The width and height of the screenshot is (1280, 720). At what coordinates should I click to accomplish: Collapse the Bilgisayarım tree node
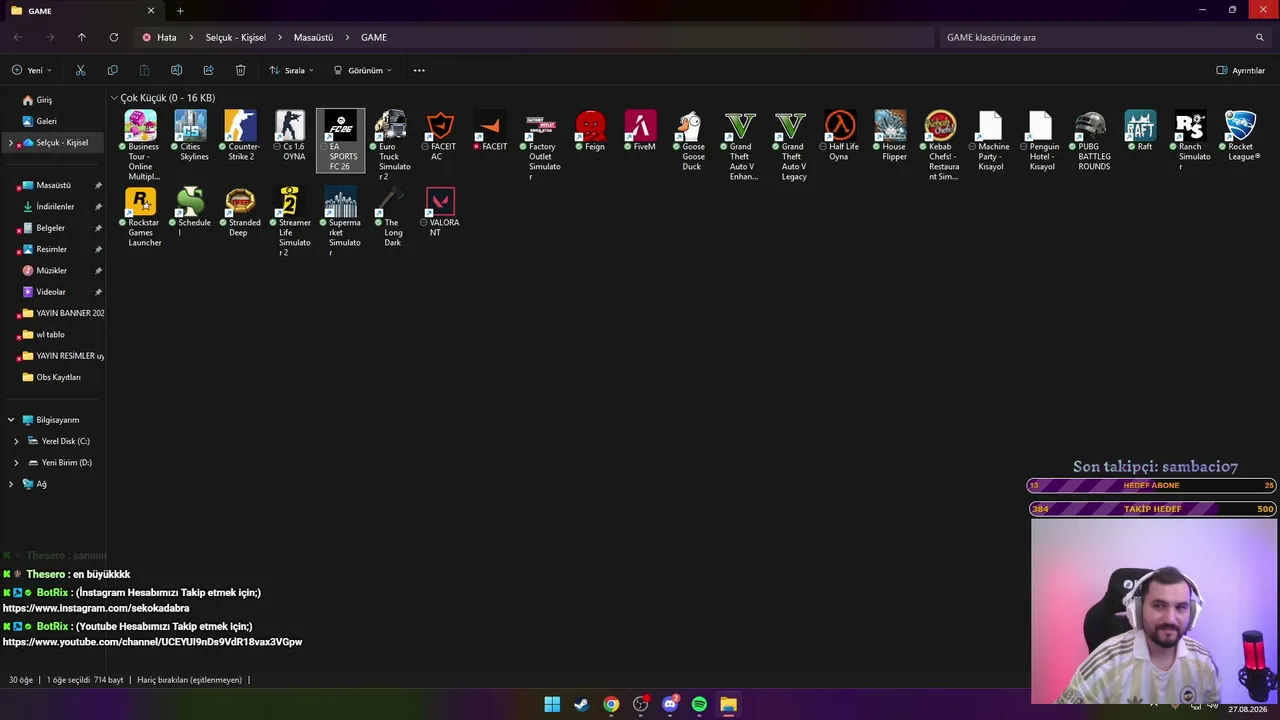coord(11,420)
